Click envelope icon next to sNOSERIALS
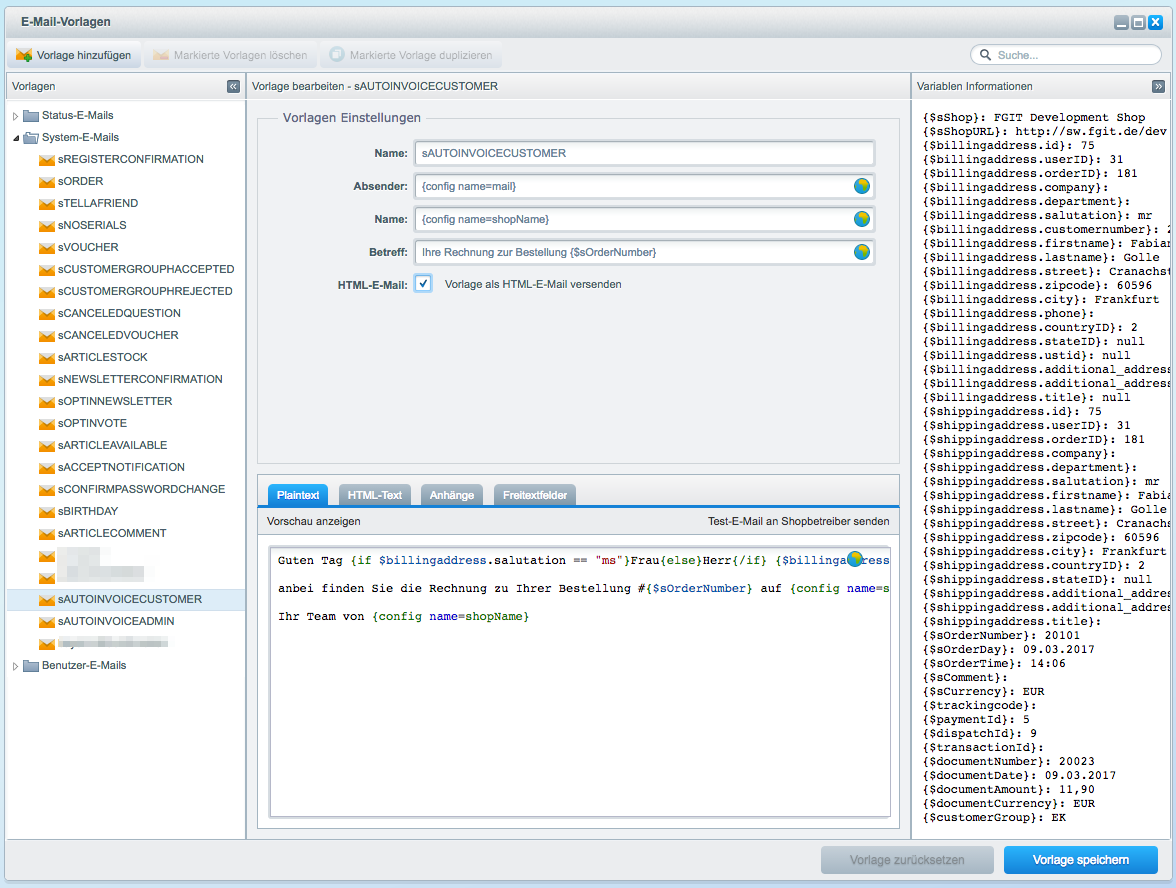 coord(46,226)
